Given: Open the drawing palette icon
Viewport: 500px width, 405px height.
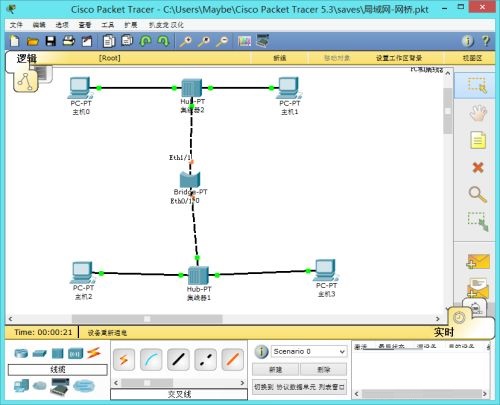Looking at the screenshot, I should (x=244, y=41).
